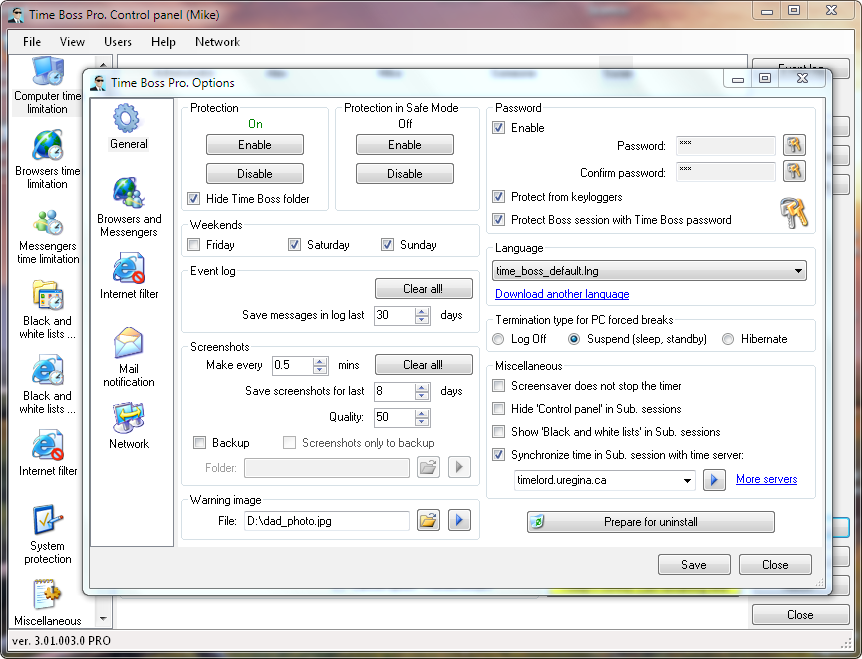Increase screenshot interval minutes
This screenshot has width=862, height=659.
(320, 362)
